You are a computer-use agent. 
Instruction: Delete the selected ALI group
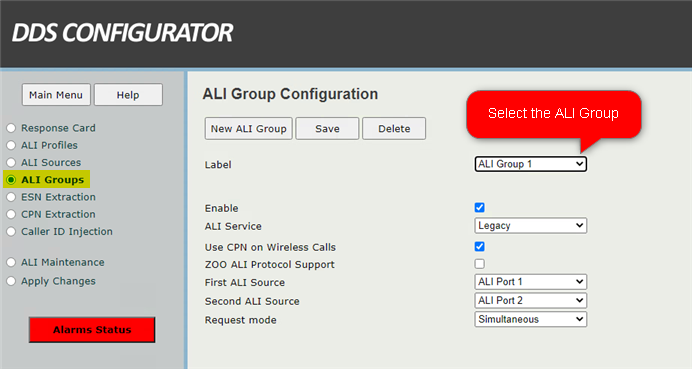pos(394,128)
